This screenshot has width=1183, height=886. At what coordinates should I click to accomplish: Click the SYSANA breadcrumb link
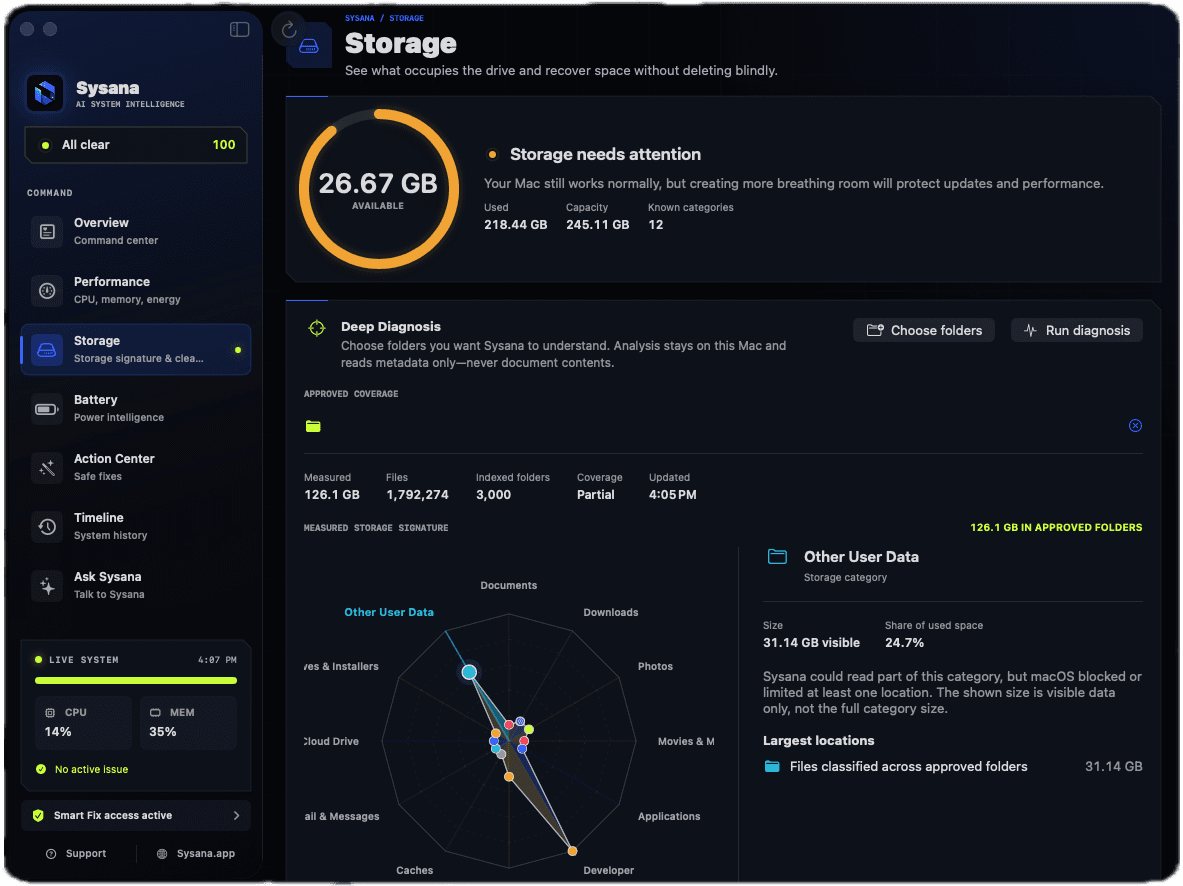tap(360, 18)
